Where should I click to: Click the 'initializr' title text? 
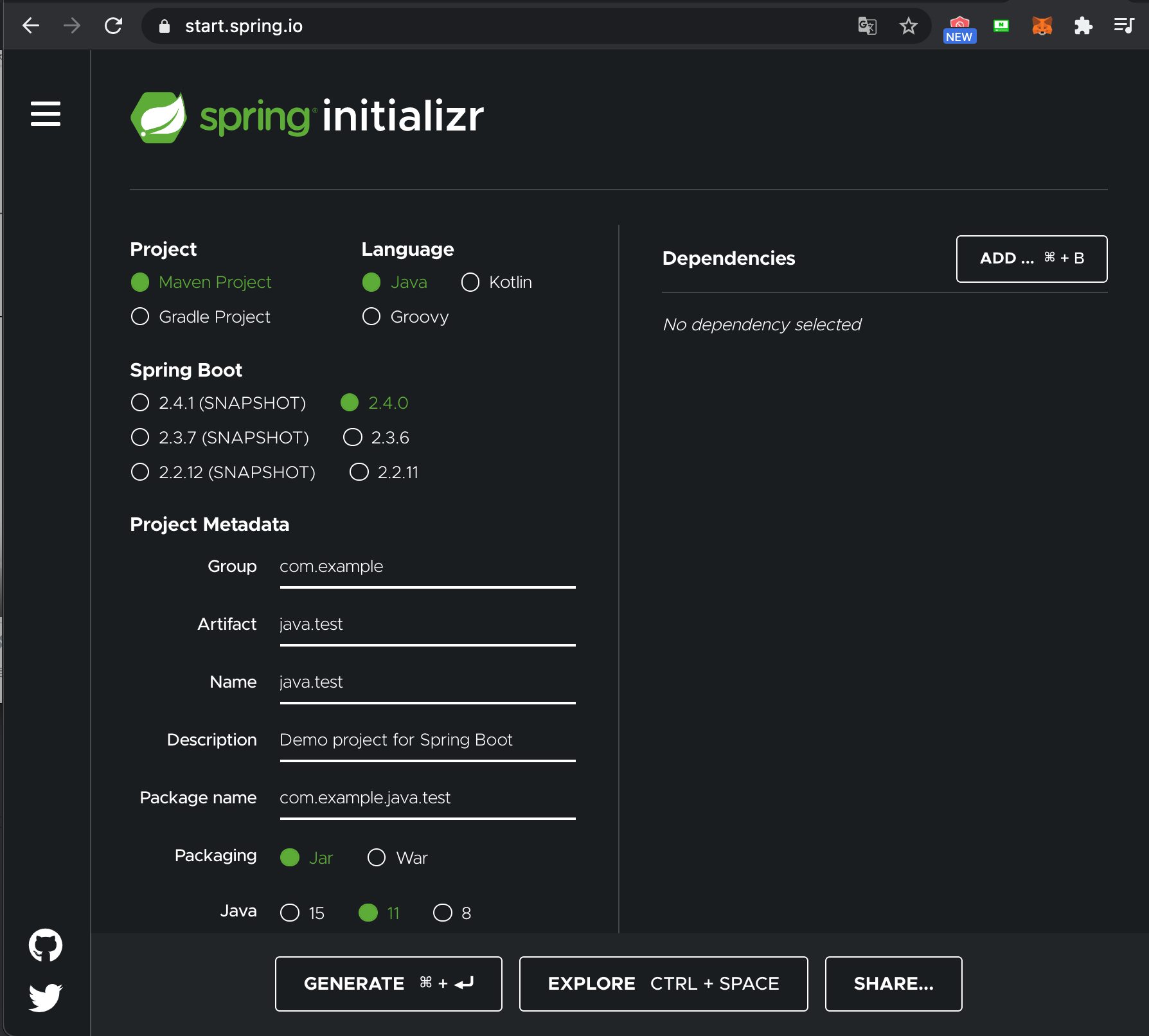pyautogui.click(x=403, y=116)
